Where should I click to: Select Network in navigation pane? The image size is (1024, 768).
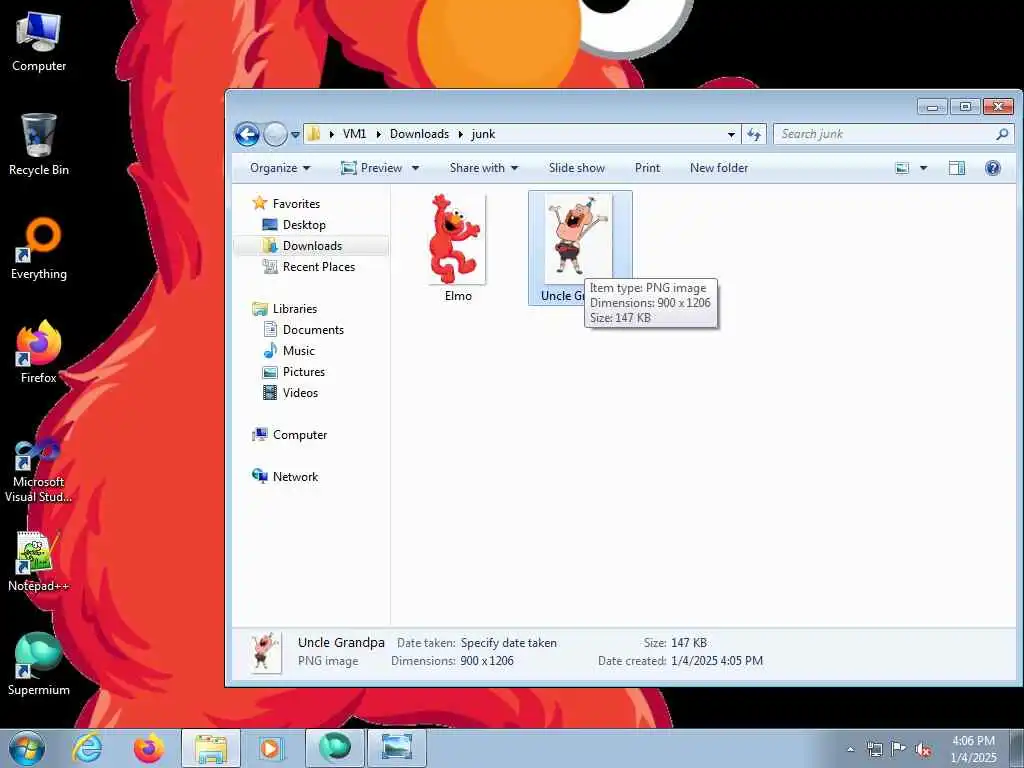pyautogui.click(x=295, y=477)
